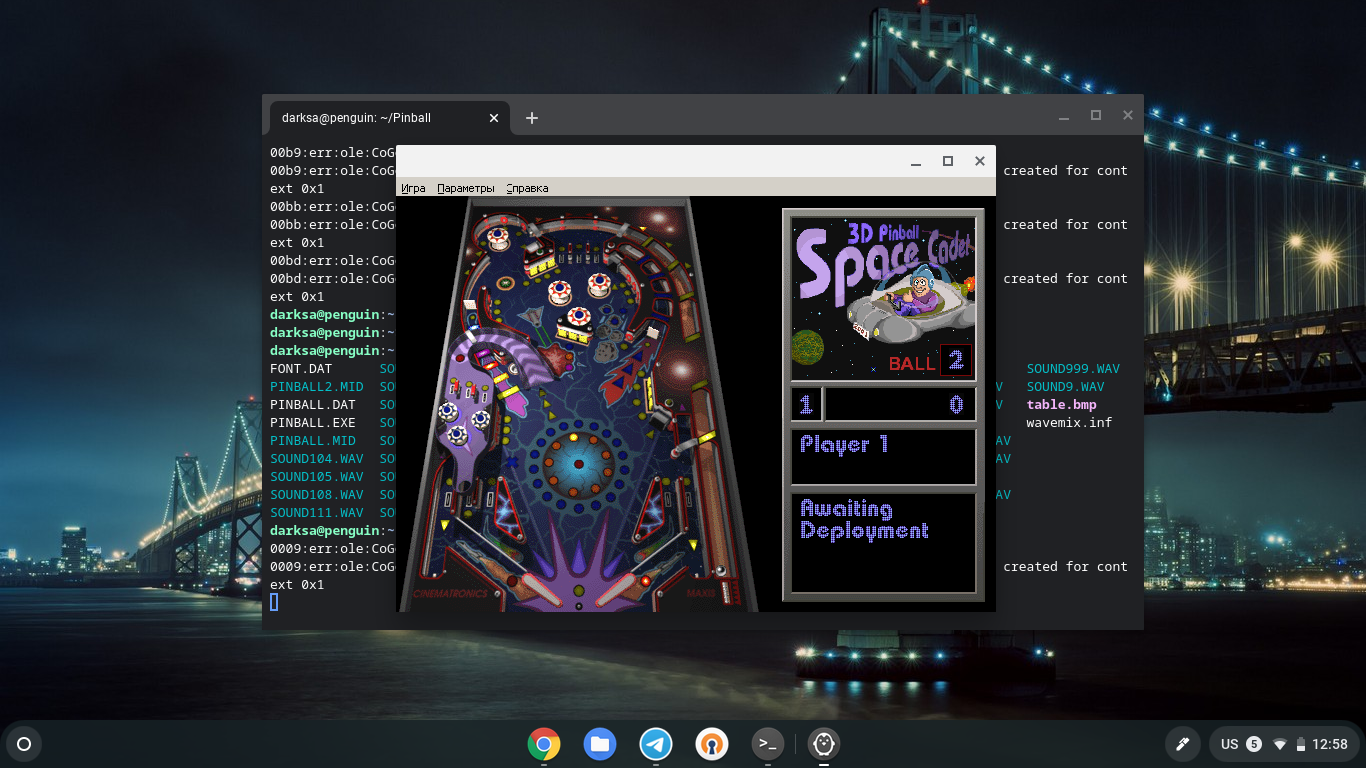Minimize the Pinball game window

click(x=915, y=161)
